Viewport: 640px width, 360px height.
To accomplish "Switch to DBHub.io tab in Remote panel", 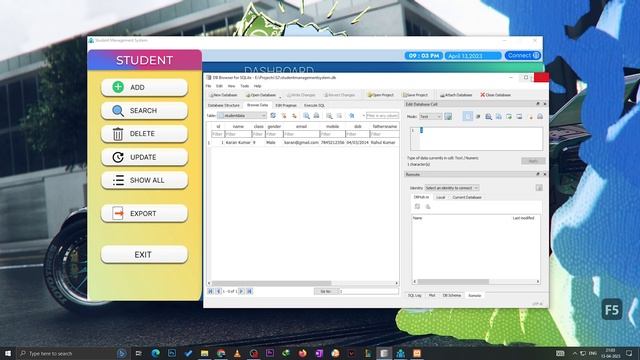I will click(x=421, y=197).
